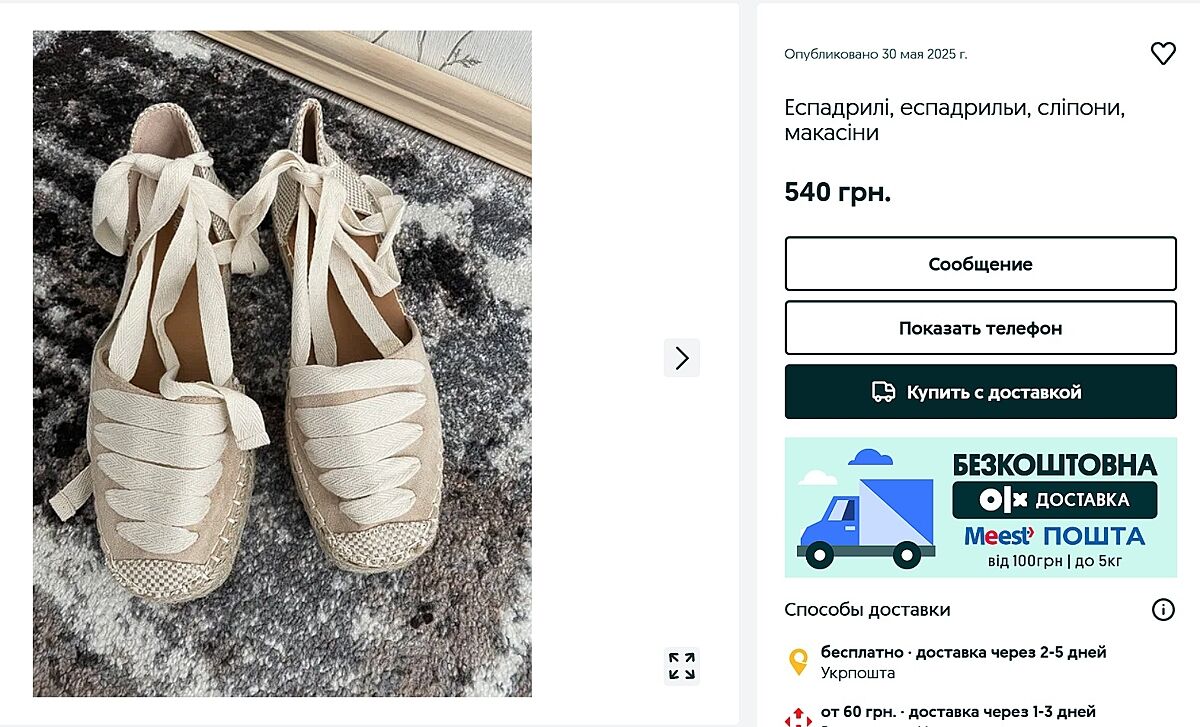
Task: Click the 540 грн. price
Action: click(837, 192)
